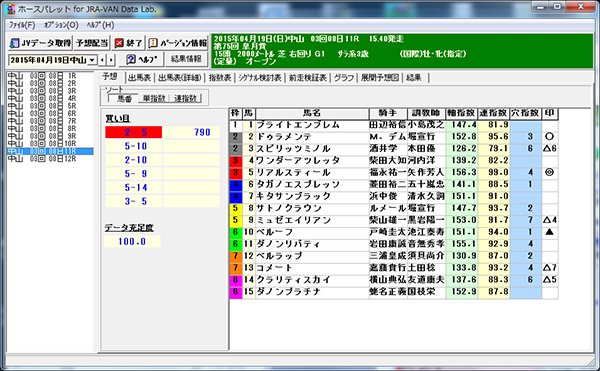Switch to the 予想 tab
This screenshot has height=371, width=600.
tap(110, 77)
